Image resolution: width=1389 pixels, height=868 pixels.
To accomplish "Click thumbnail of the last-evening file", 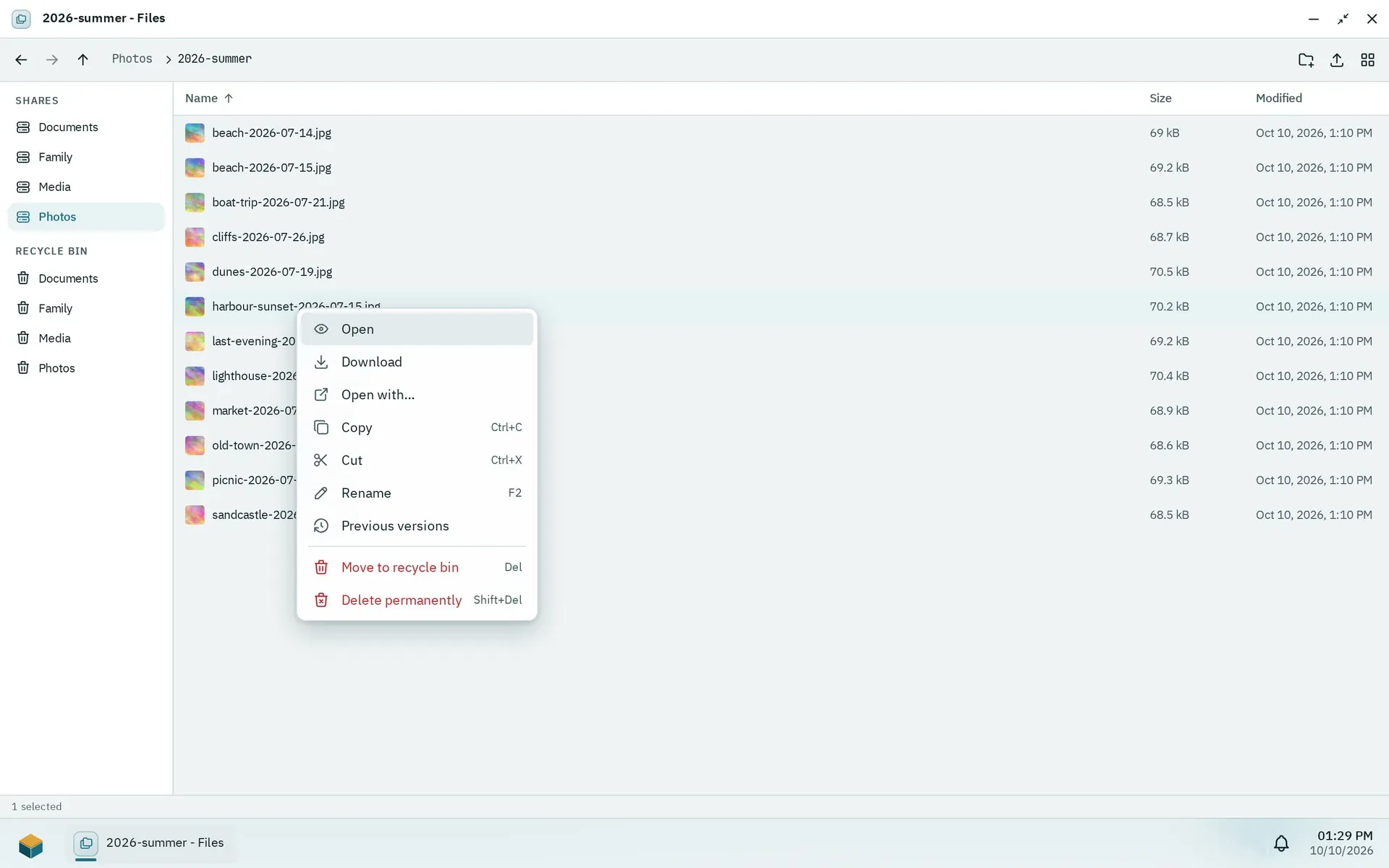I will pos(195,341).
